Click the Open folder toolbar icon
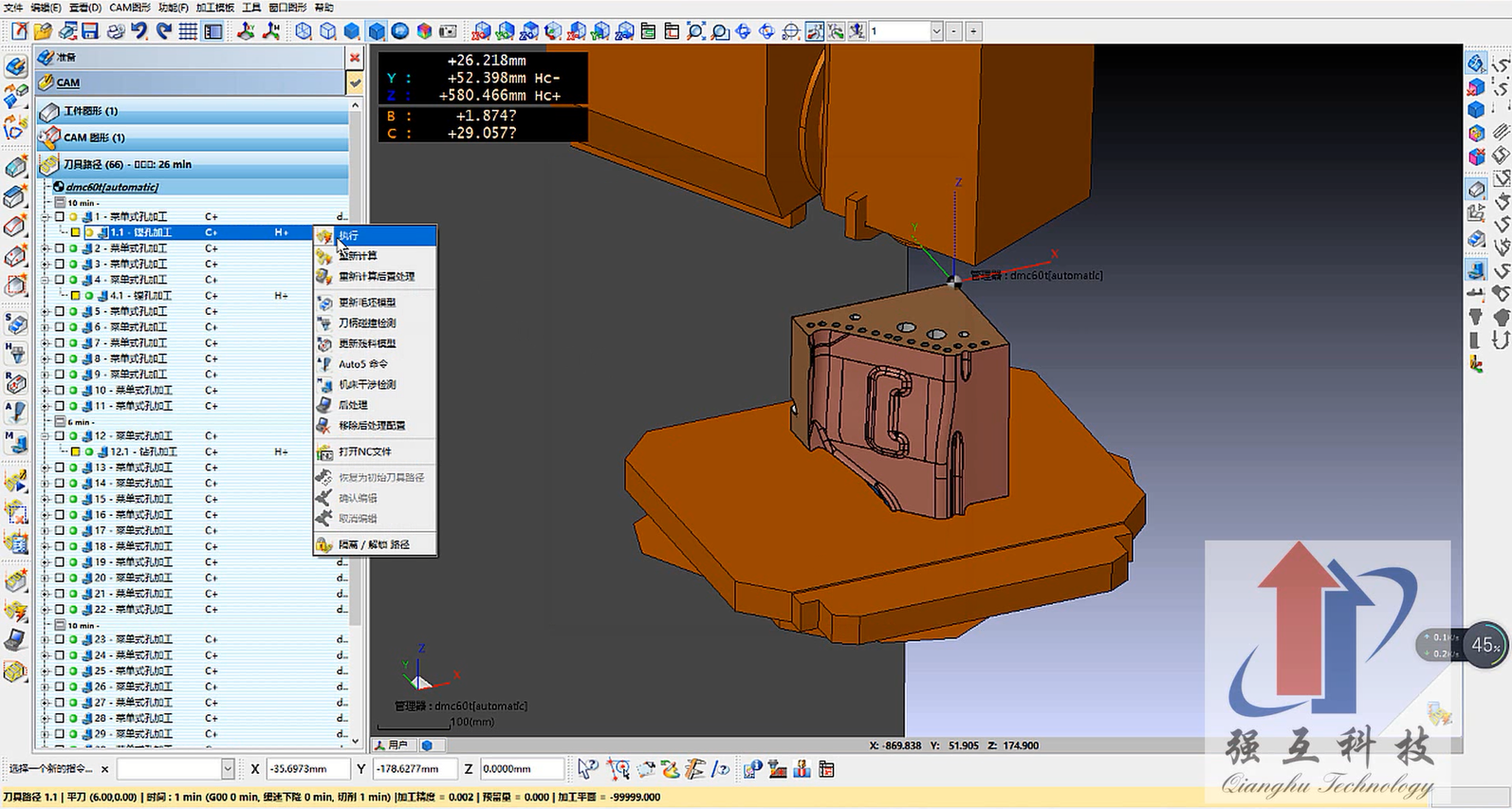1512x809 pixels. [x=43, y=31]
